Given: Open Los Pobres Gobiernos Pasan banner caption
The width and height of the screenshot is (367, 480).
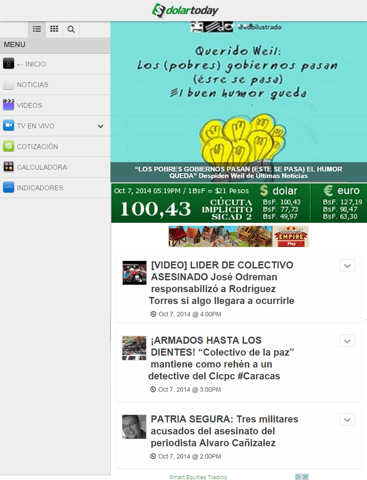Looking at the screenshot, I should pos(238,172).
